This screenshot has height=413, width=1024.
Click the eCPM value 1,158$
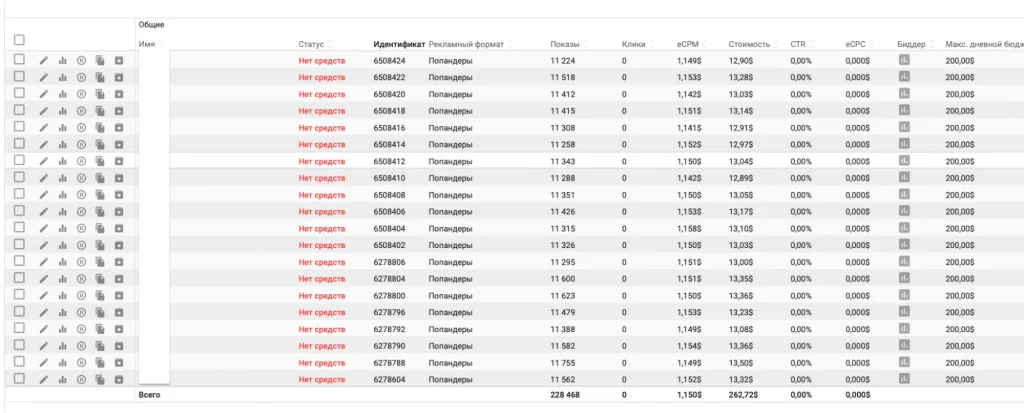[690, 229]
